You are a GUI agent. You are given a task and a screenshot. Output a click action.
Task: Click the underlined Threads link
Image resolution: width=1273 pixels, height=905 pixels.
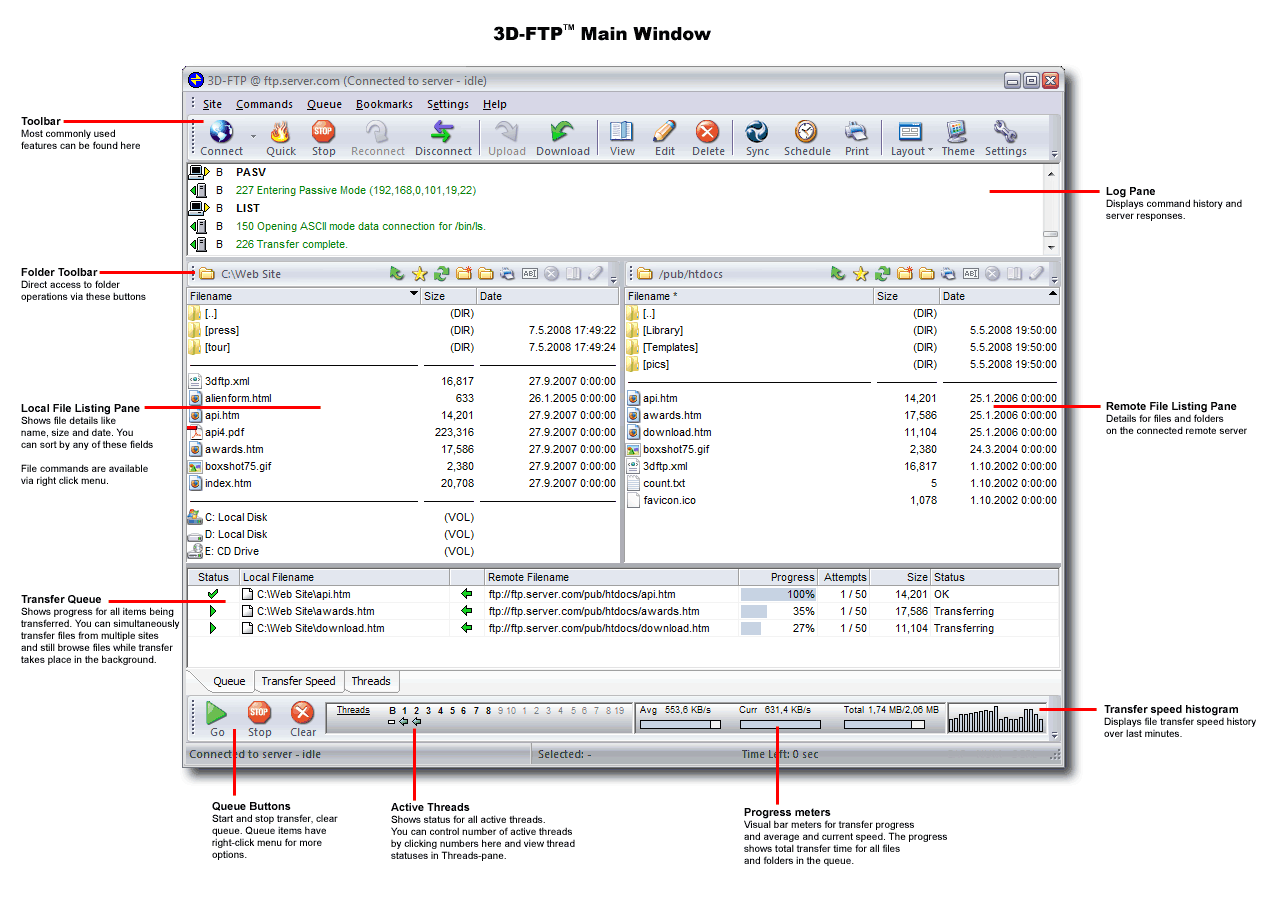click(353, 711)
